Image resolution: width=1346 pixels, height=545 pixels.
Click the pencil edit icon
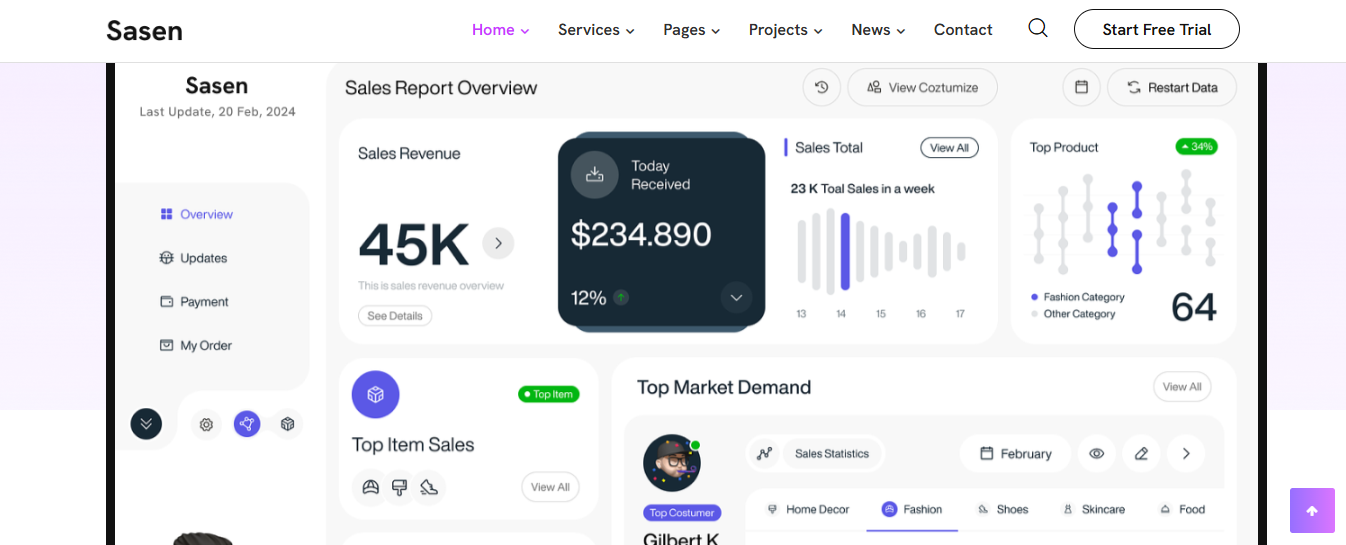1141,453
